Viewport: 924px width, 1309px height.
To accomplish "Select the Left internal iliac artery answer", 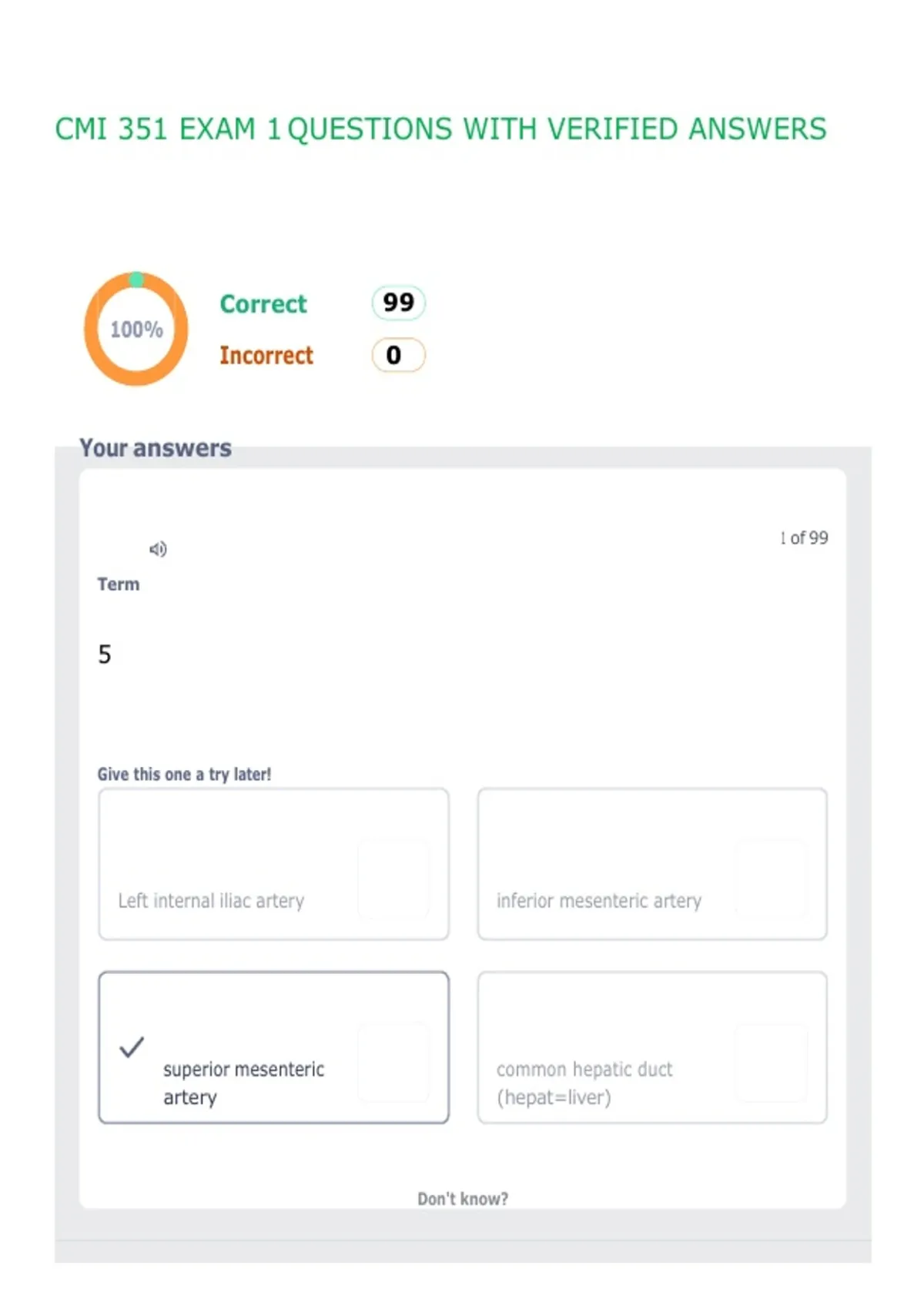I will click(x=273, y=864).
